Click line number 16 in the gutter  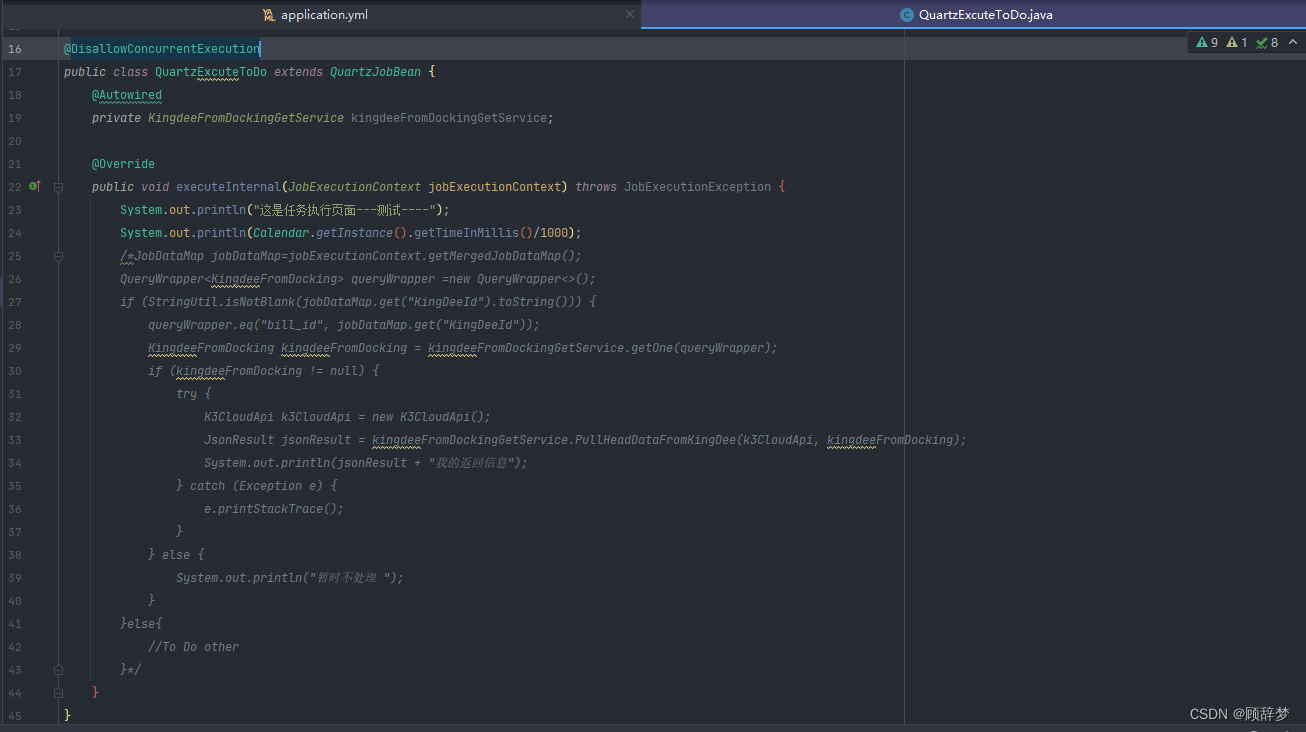[x=16, y=47]
